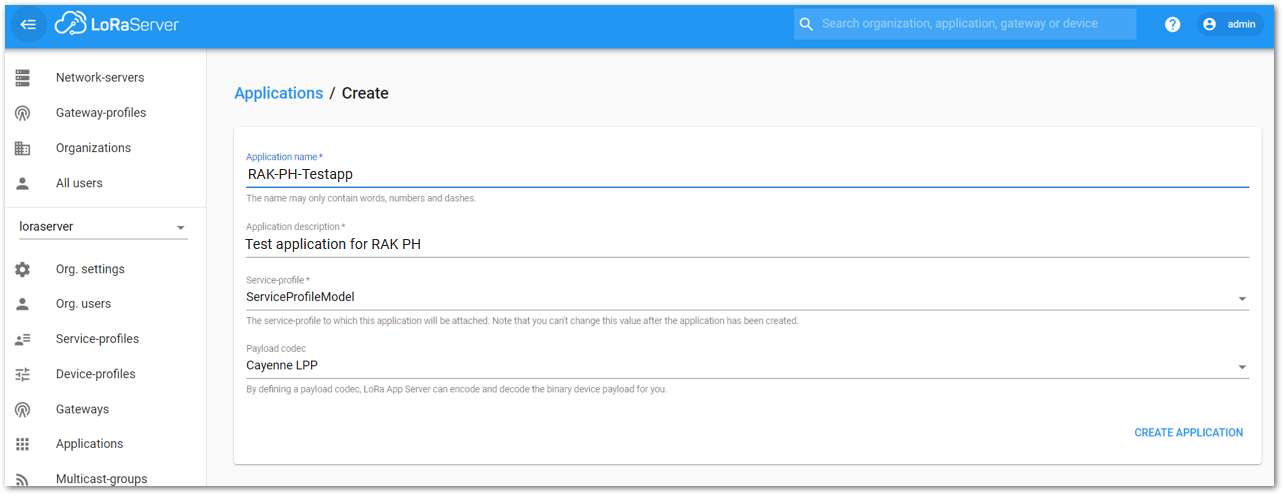Focus the Application name field
The height and width of the screenshot is (495, 1283).
(747, 174)
